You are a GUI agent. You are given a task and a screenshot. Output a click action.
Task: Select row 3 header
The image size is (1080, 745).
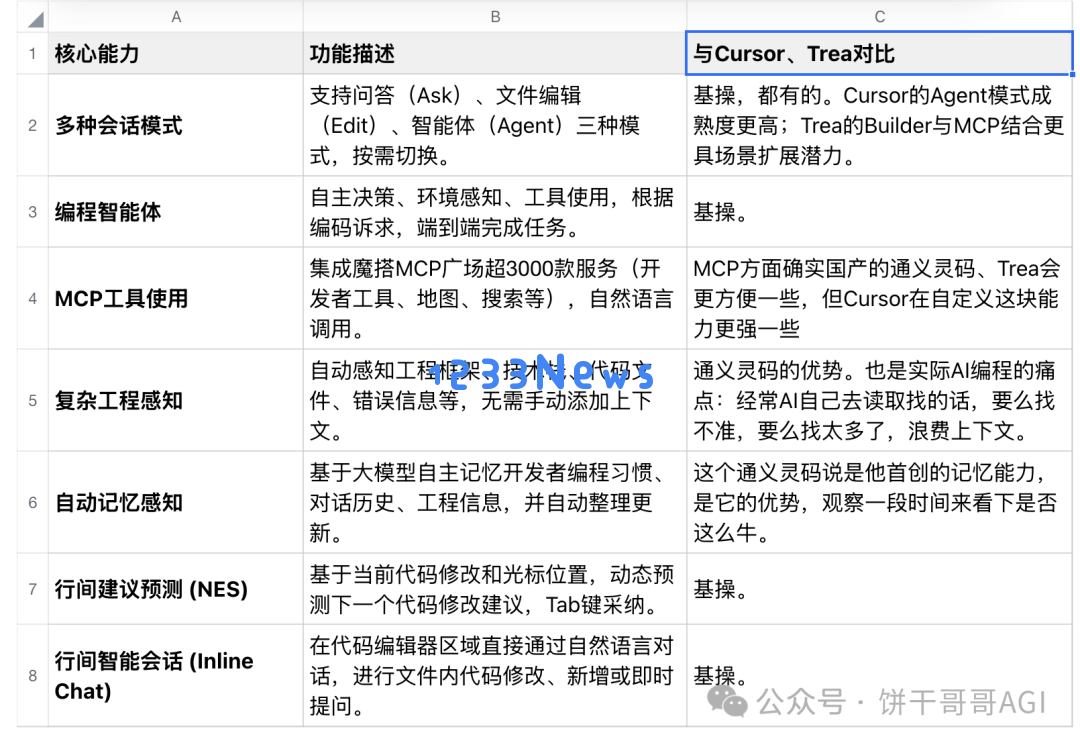pos(32,212)
